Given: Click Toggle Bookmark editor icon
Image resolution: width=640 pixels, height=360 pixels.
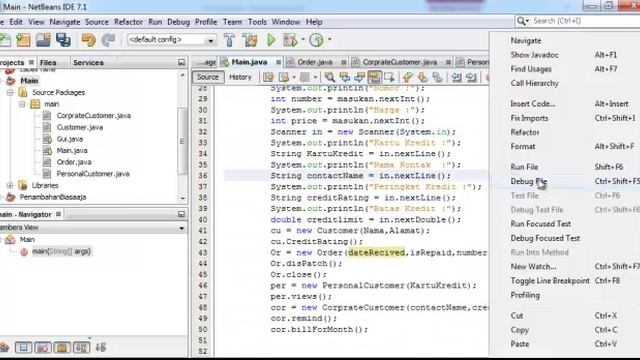Looking at the screenshot, I should click(x=438, y=77).
